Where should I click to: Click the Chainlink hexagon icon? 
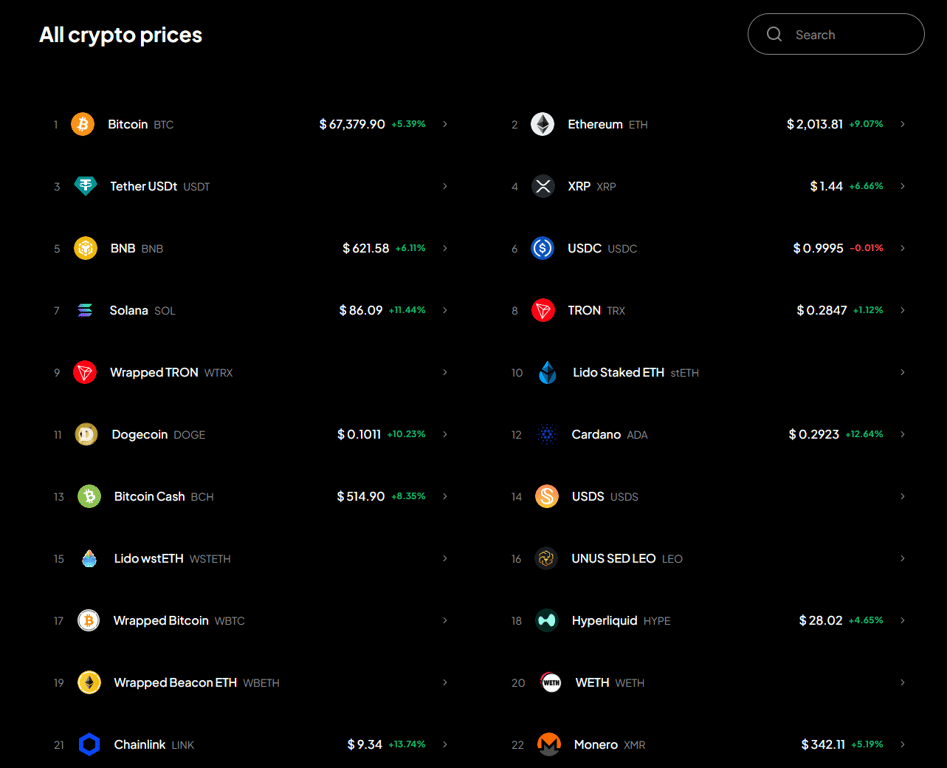88,744
